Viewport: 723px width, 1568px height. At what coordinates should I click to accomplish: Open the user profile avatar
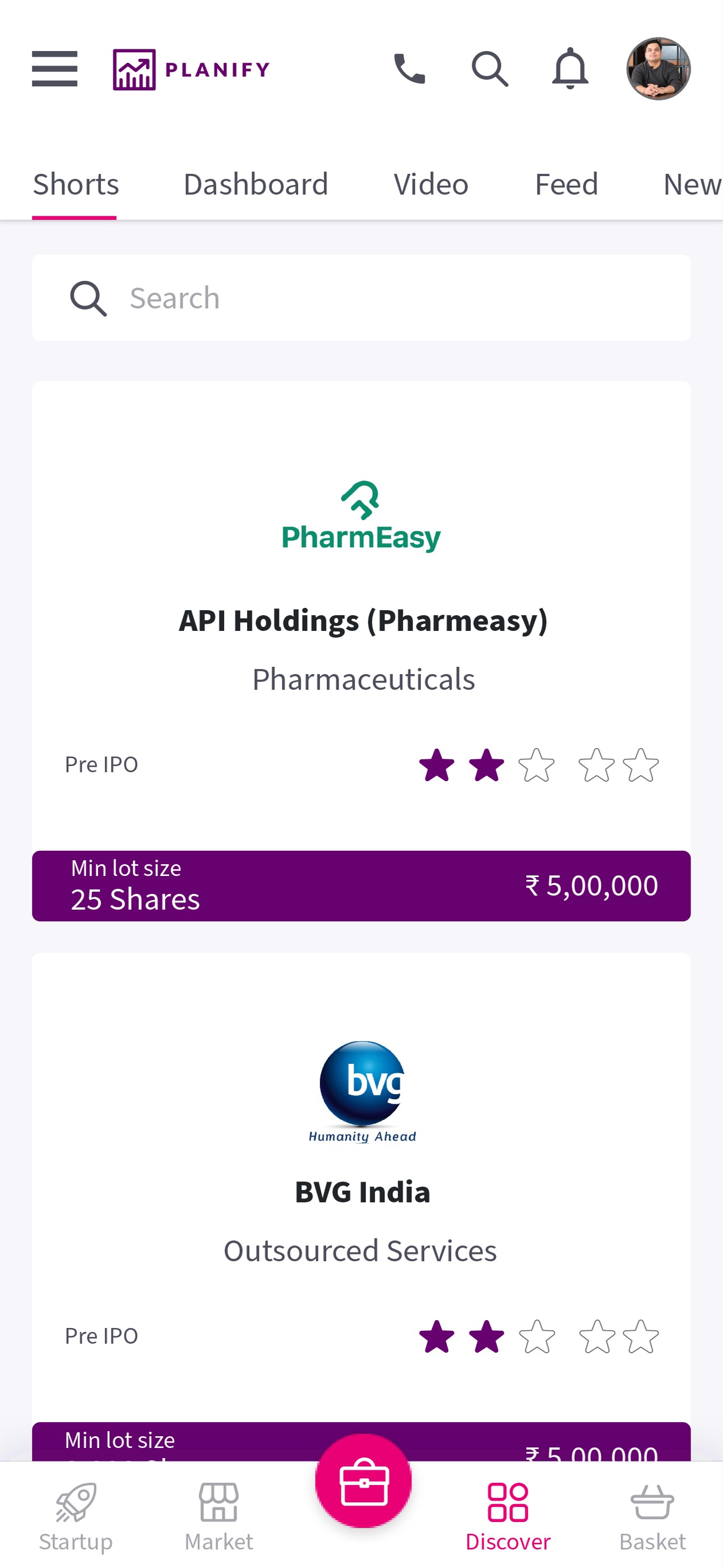coord(658,69)
